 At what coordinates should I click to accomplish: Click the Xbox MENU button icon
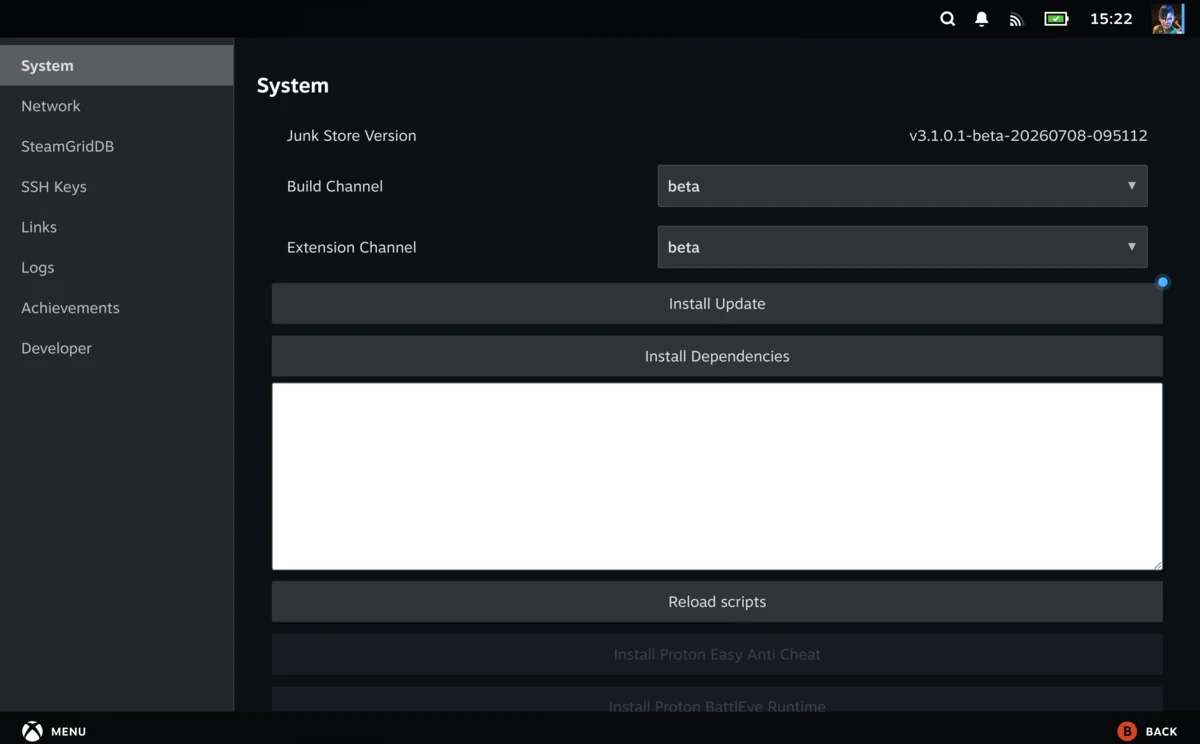pos(33,731)
